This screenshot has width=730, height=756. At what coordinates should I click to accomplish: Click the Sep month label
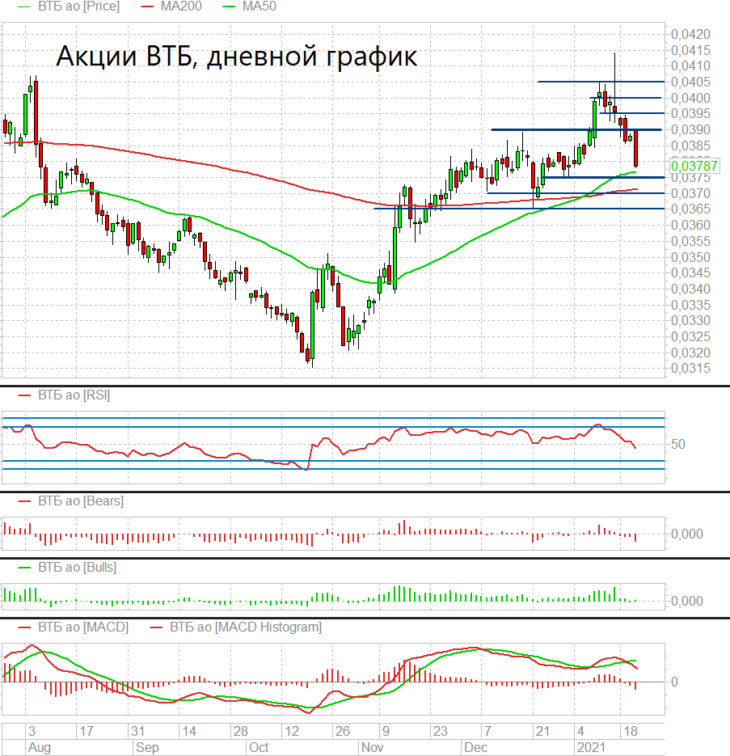coord(147,747)
